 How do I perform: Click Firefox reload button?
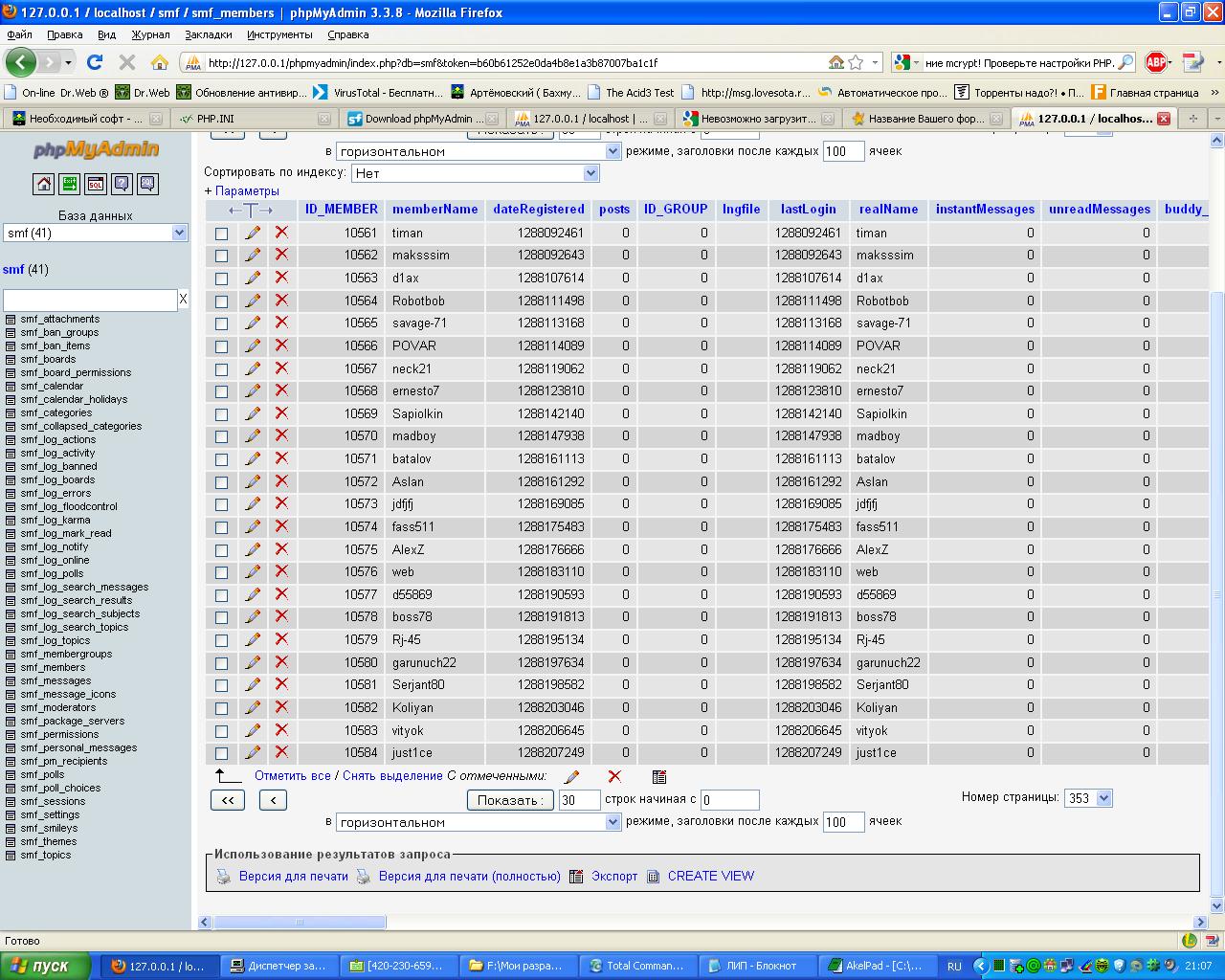tap(94, 62)
